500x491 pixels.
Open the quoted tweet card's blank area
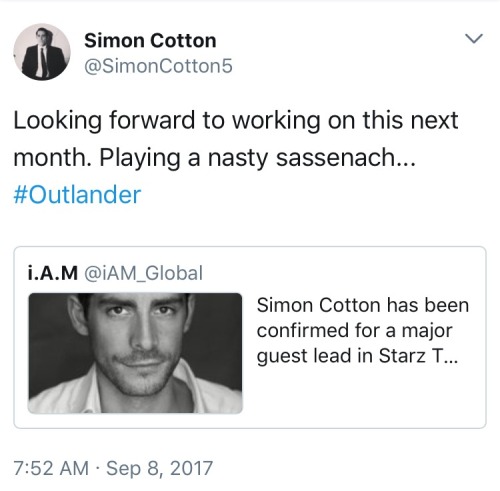(363, 395)
